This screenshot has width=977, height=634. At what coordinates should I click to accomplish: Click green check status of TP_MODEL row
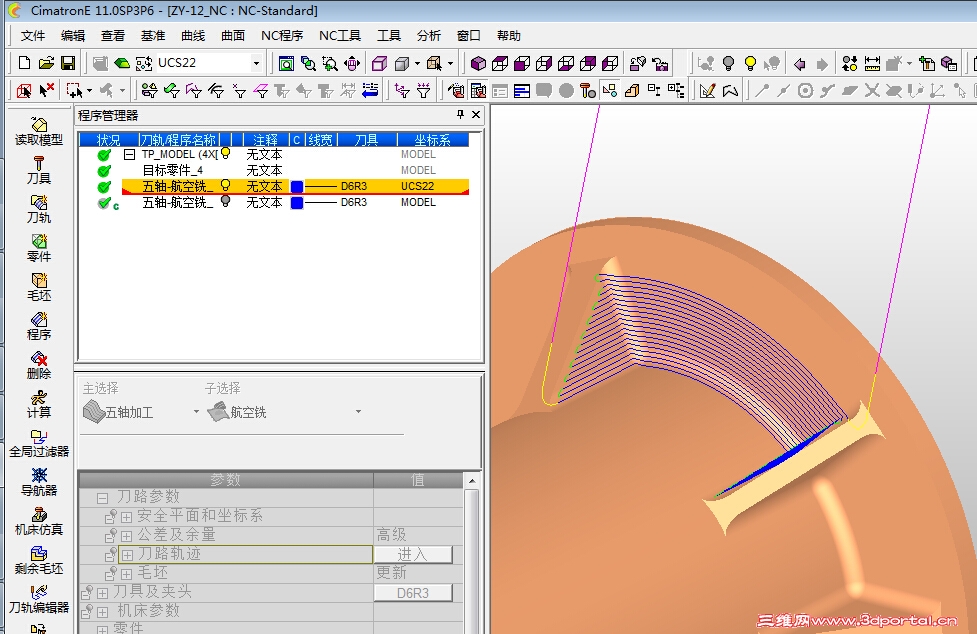(x=104, y=154)
